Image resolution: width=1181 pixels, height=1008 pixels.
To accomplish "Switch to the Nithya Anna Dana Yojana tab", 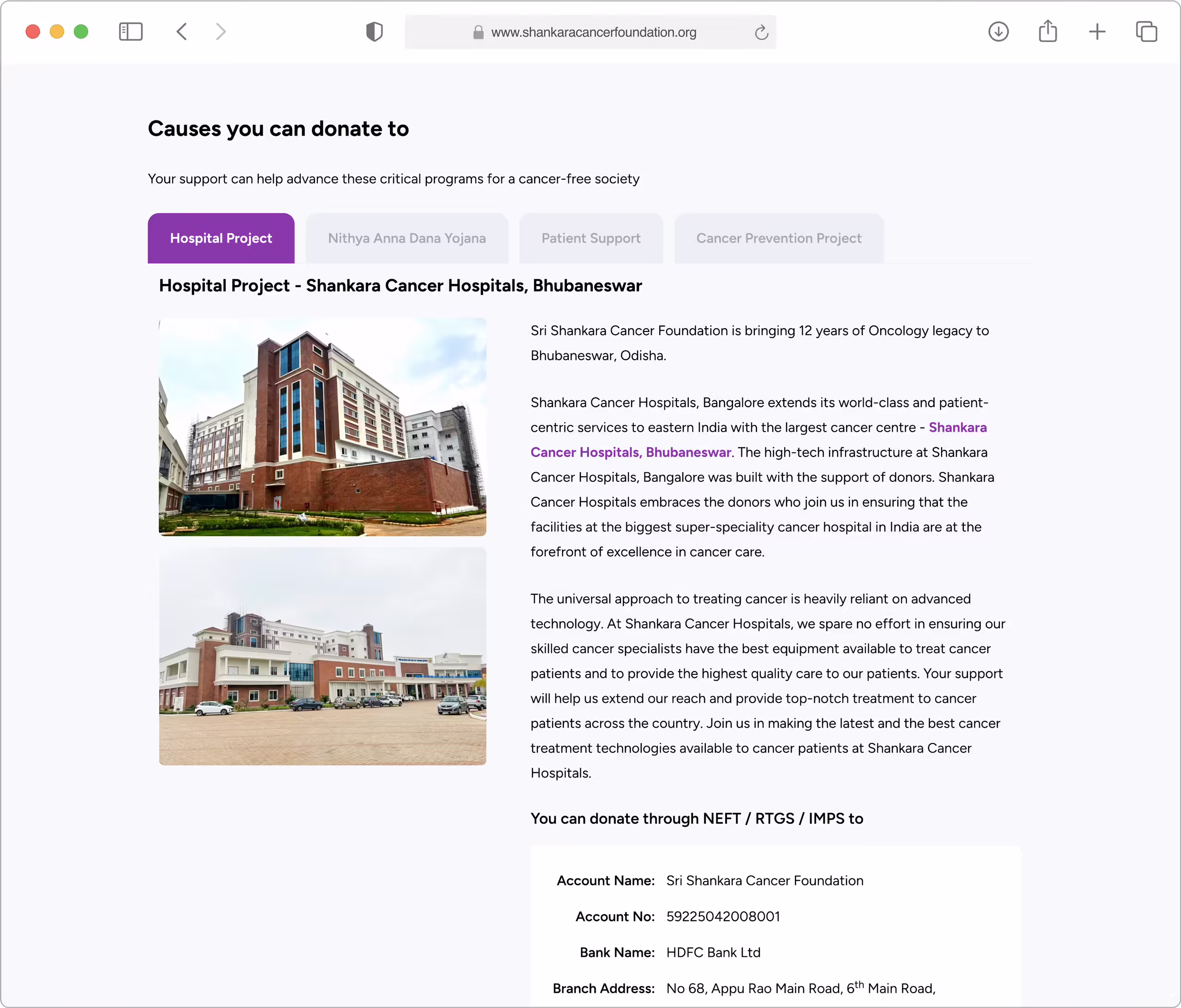I will tap(407, 238).
